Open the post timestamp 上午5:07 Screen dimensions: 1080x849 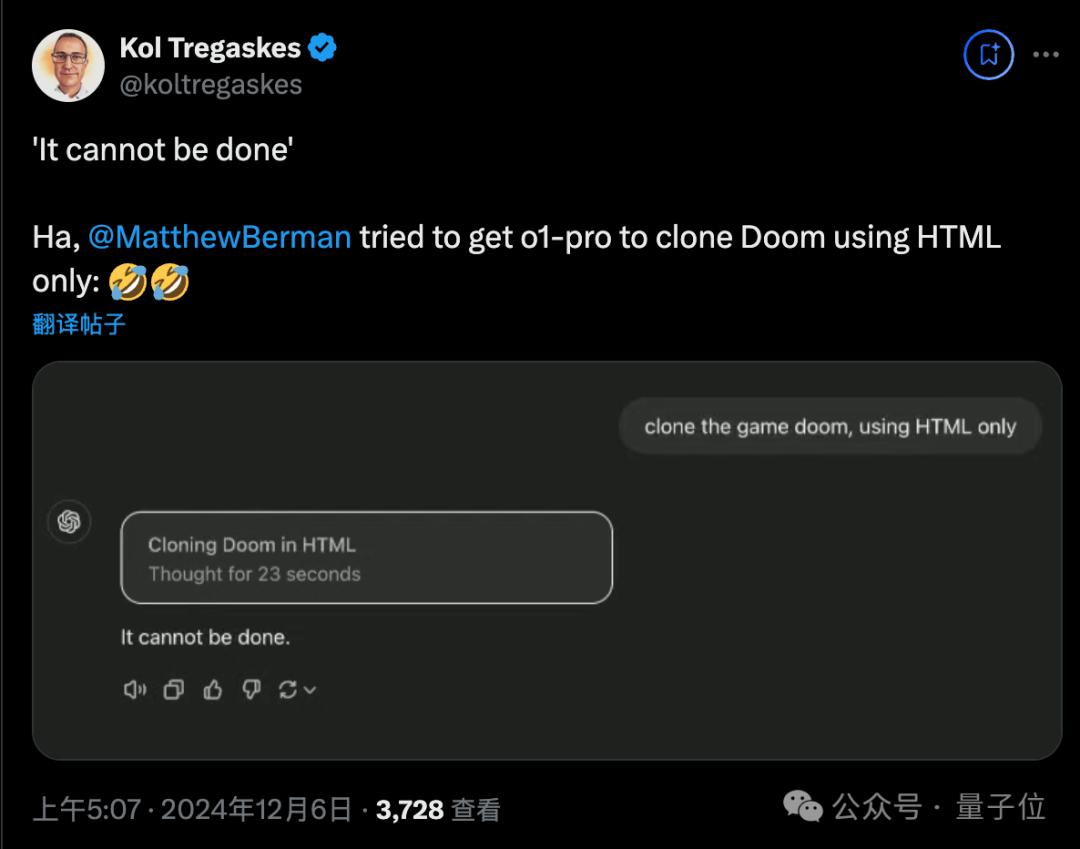[86, 809]
